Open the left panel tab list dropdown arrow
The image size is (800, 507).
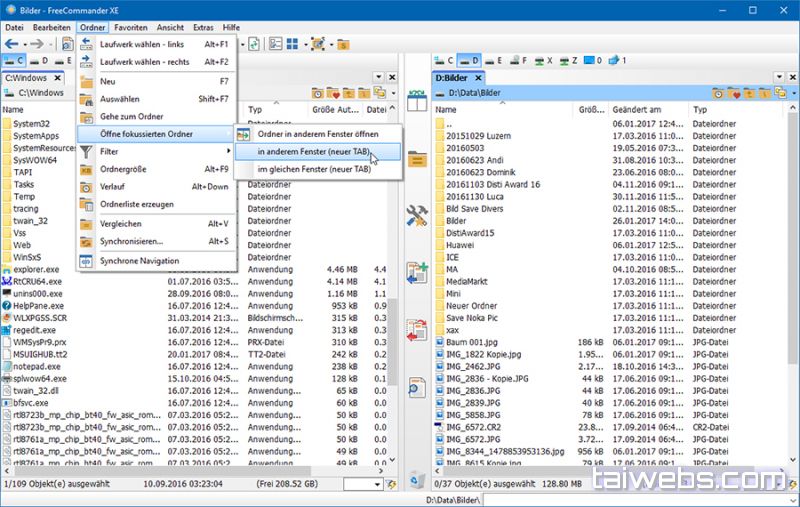(378, 77)
